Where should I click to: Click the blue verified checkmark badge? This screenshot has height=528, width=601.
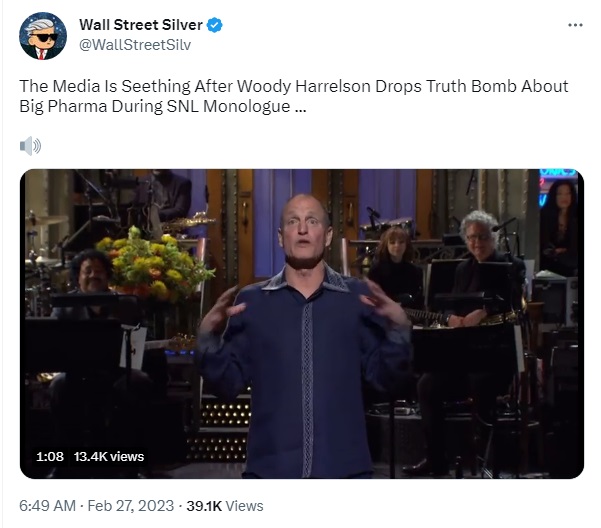(215, 25)
